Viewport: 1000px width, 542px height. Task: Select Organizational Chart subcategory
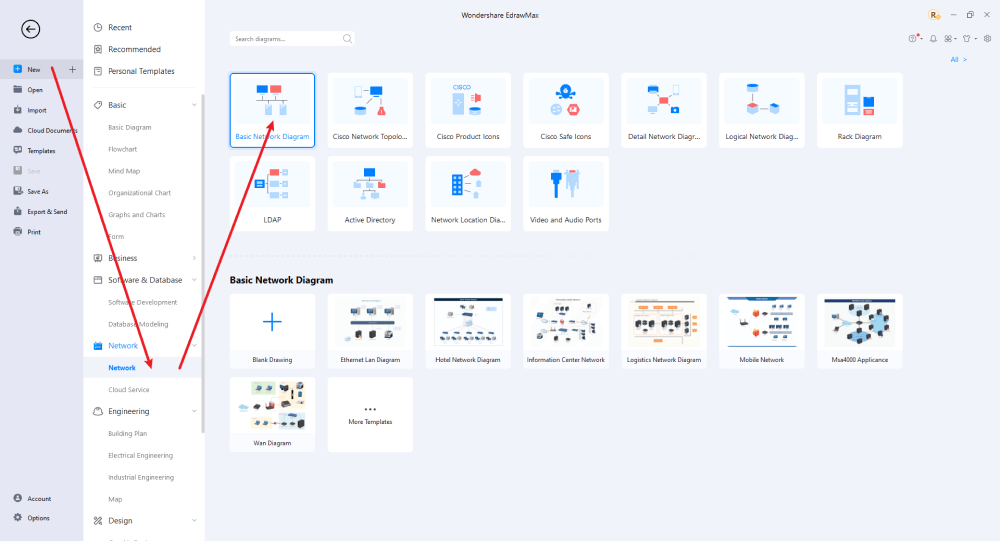point(139,193)
